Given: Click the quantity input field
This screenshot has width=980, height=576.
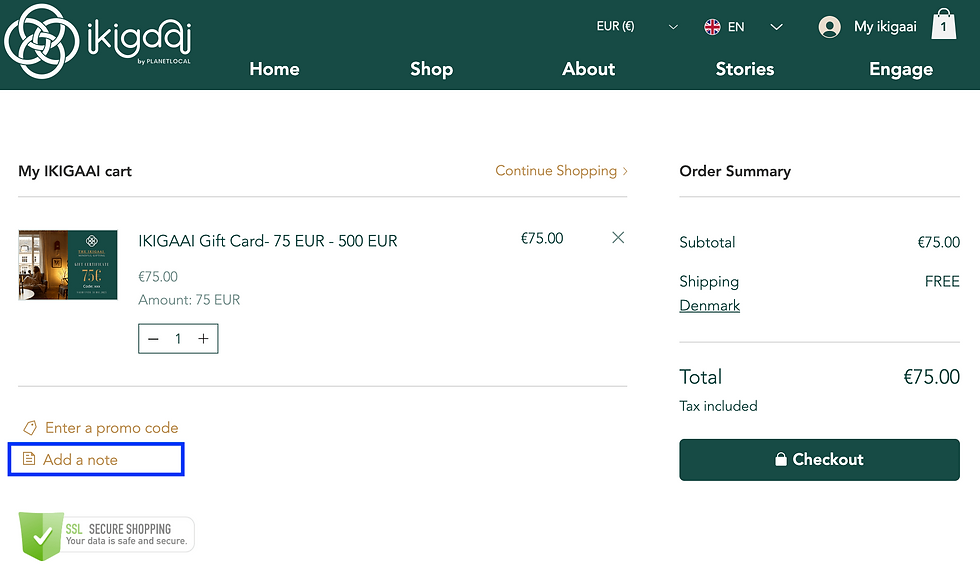Looking at the screenshot, I should (178, 339).
